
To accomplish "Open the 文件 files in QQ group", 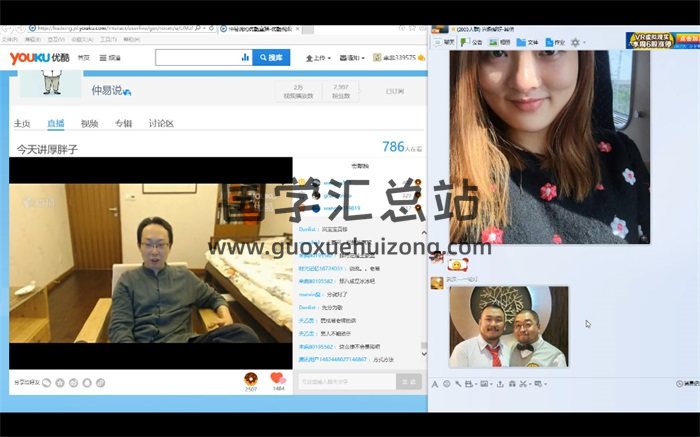I will click(527, 42).
